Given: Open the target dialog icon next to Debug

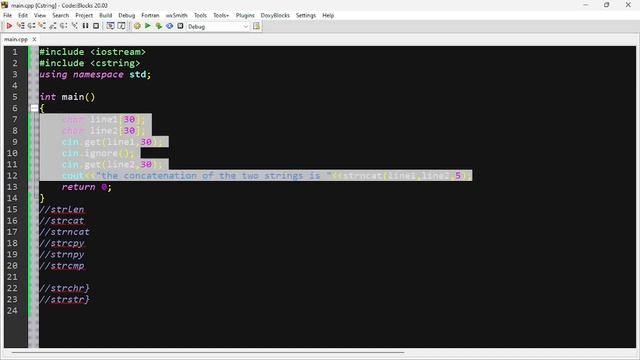Looking at the screenshot, I should point(256,26).
